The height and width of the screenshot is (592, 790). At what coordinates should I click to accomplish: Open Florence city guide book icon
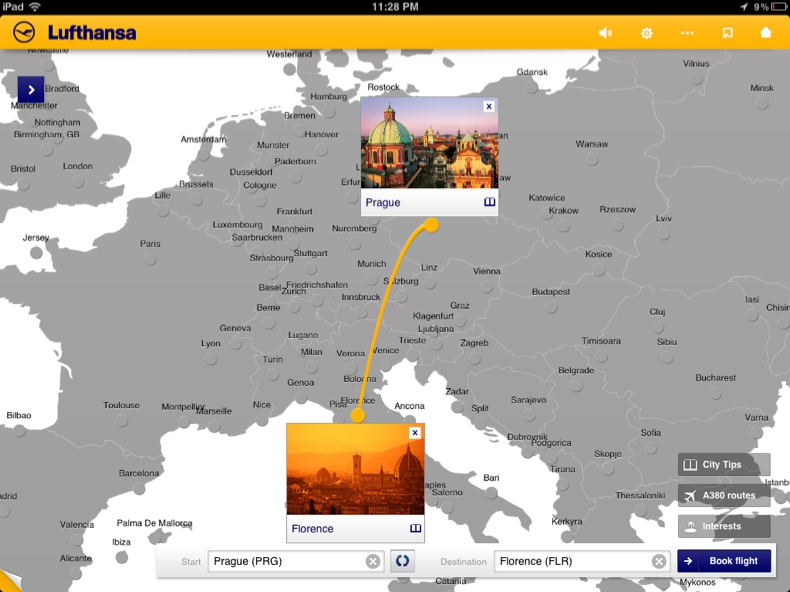[x=415, y=528]
